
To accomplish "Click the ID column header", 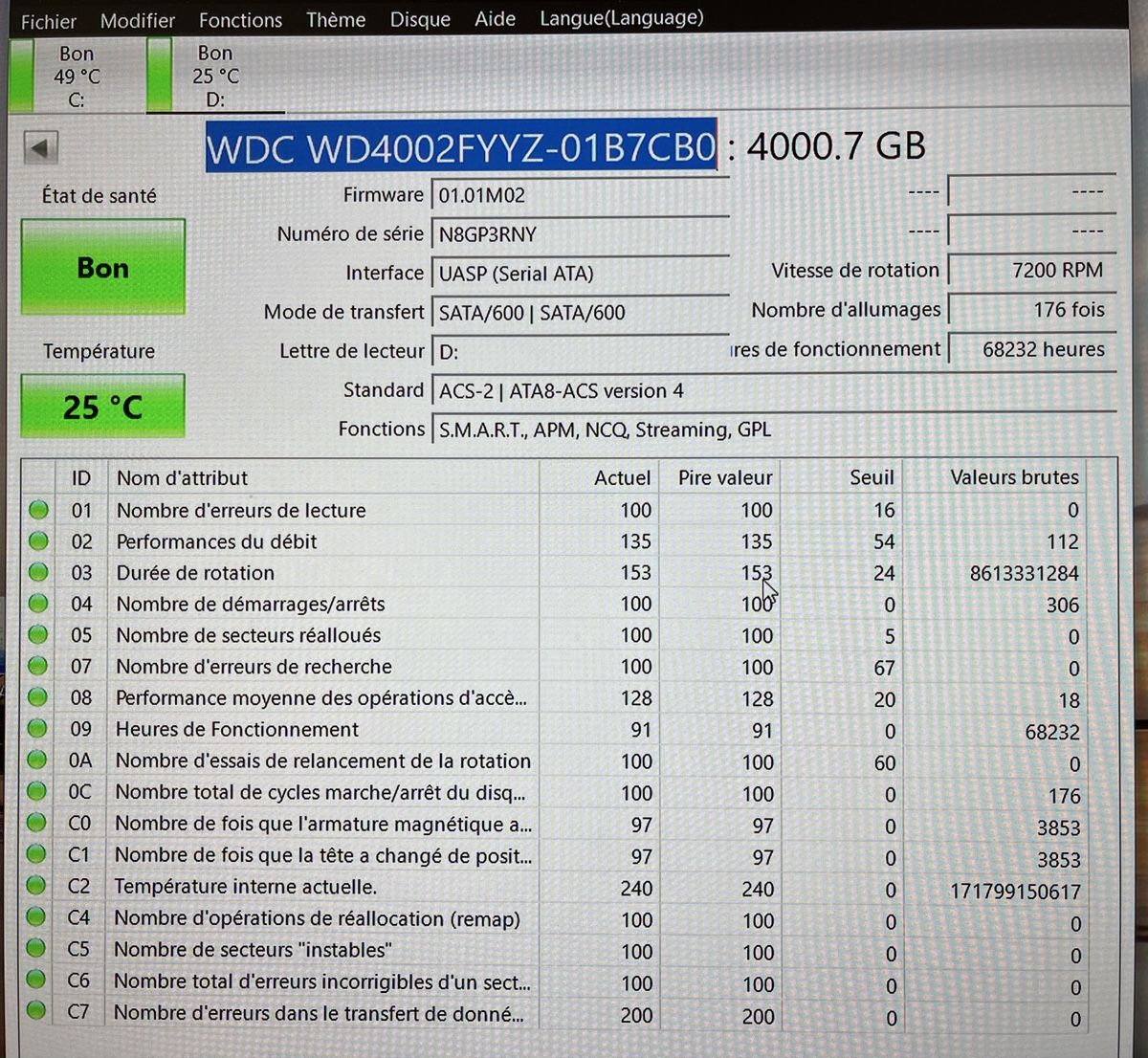I will tap(80, 477).
